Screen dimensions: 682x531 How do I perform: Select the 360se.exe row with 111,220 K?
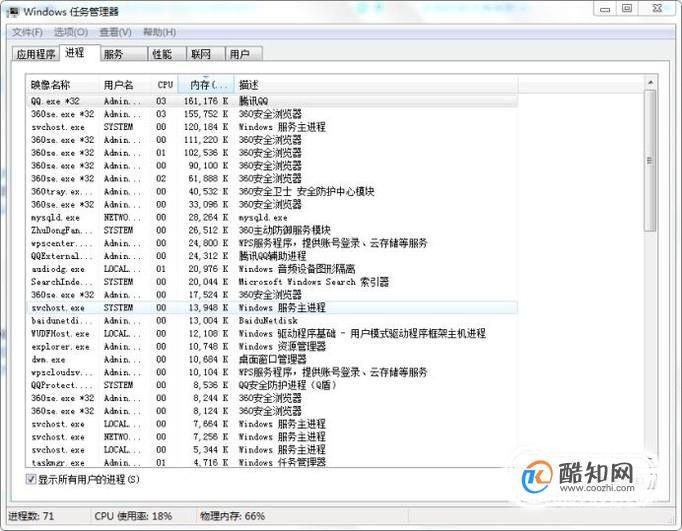[272, 140]
